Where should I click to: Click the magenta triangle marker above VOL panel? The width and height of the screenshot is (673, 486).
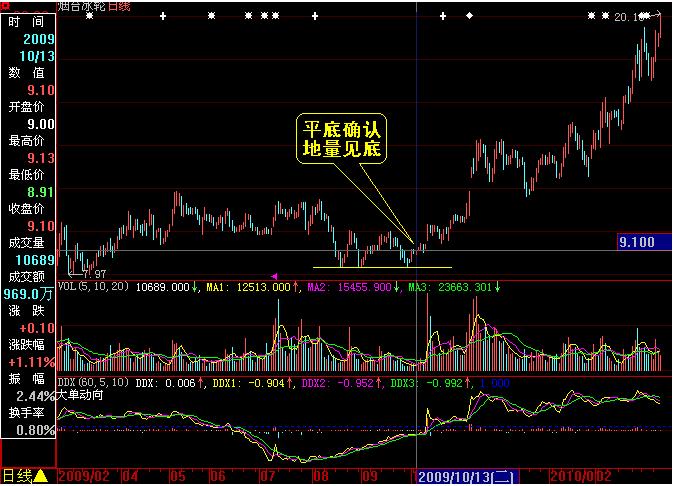(x=274, y=276)
